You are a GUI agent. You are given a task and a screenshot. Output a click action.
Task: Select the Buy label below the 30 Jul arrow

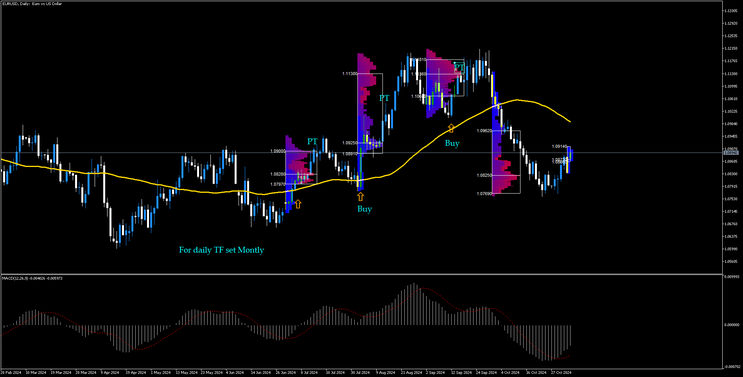click(x=364, y=209)
